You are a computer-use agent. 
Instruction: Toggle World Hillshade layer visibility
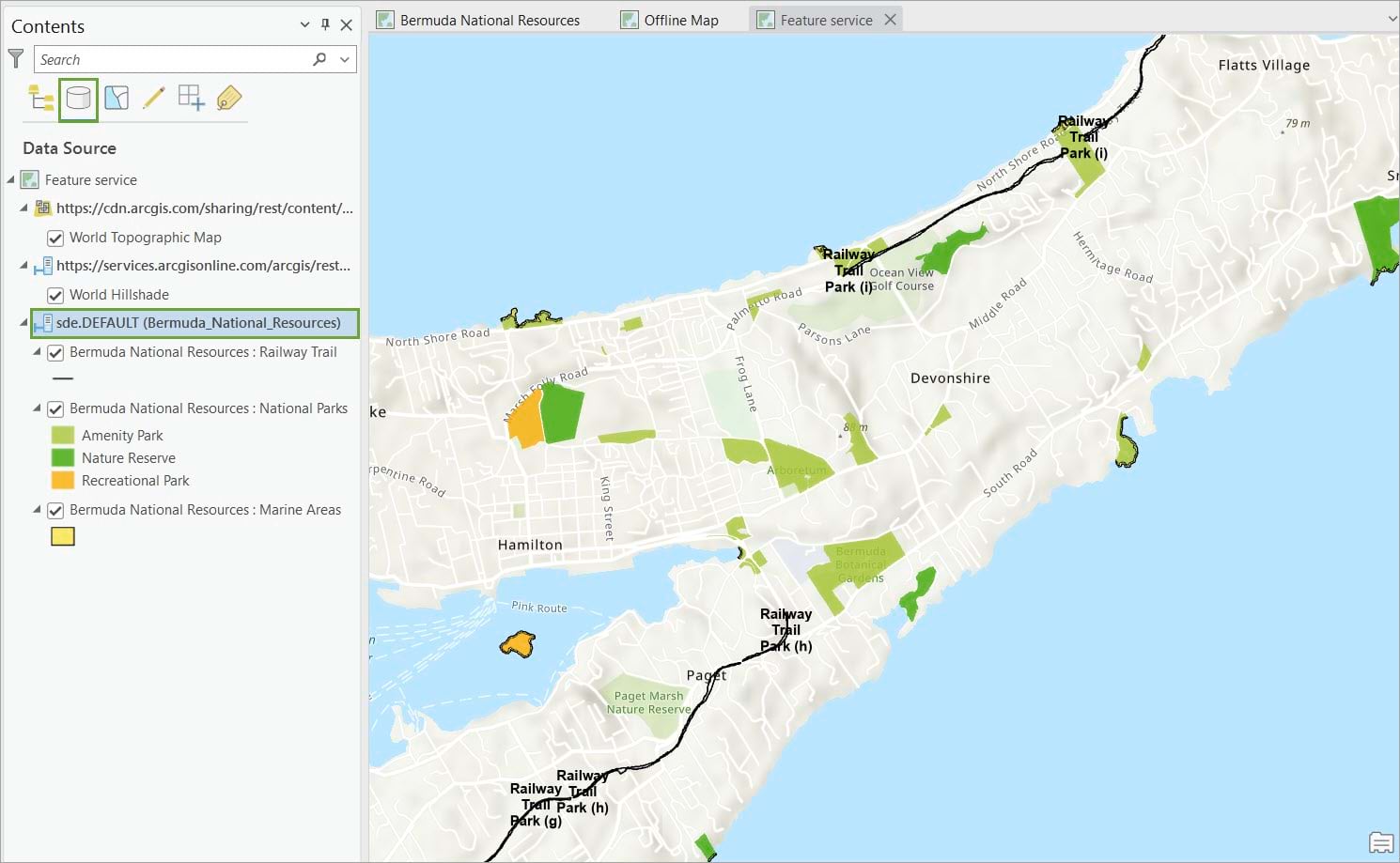(x=55, y=296)
